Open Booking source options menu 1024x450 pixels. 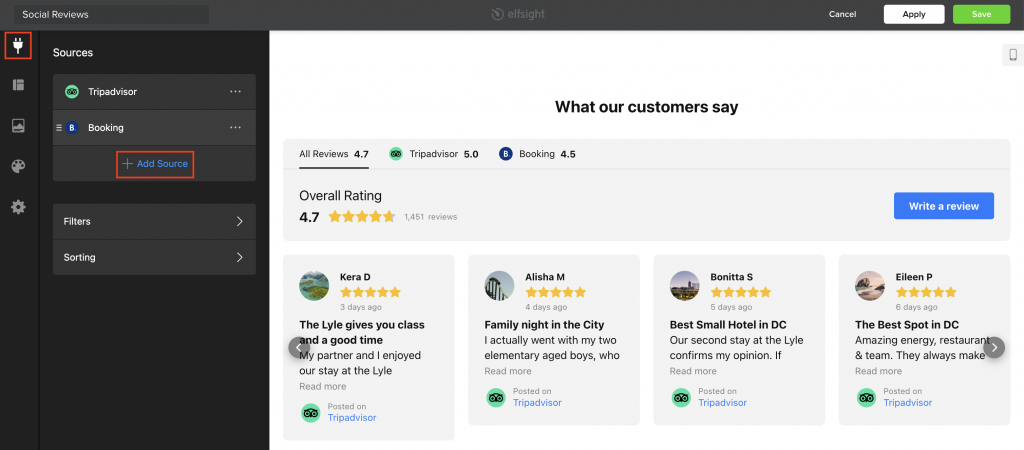click(236, 127)
